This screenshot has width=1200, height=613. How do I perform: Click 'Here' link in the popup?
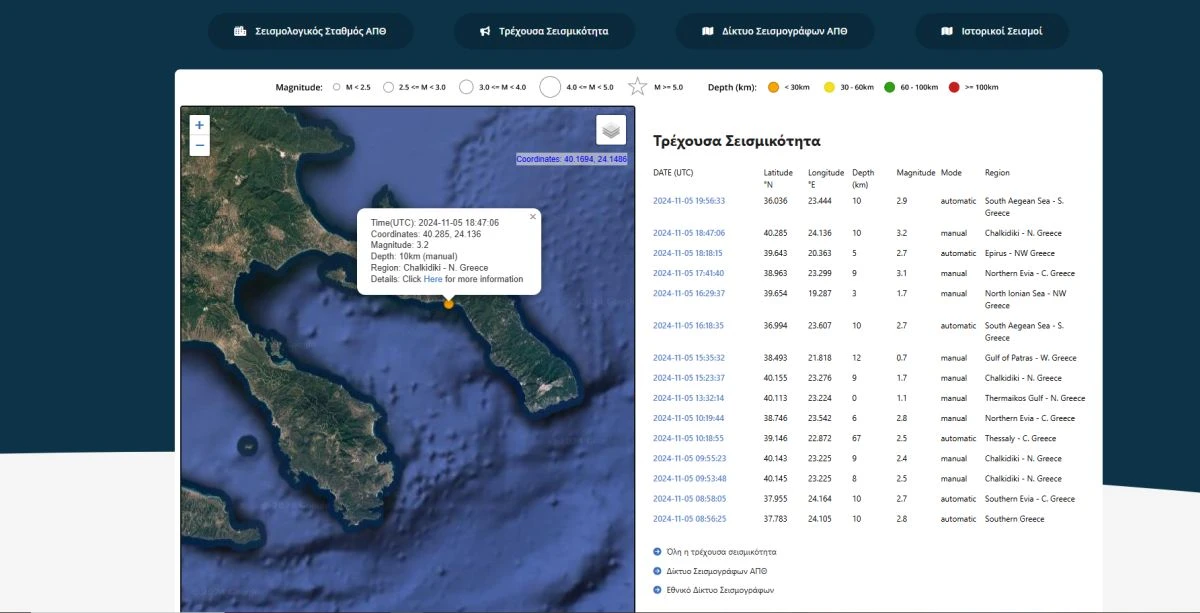[432, 279]
